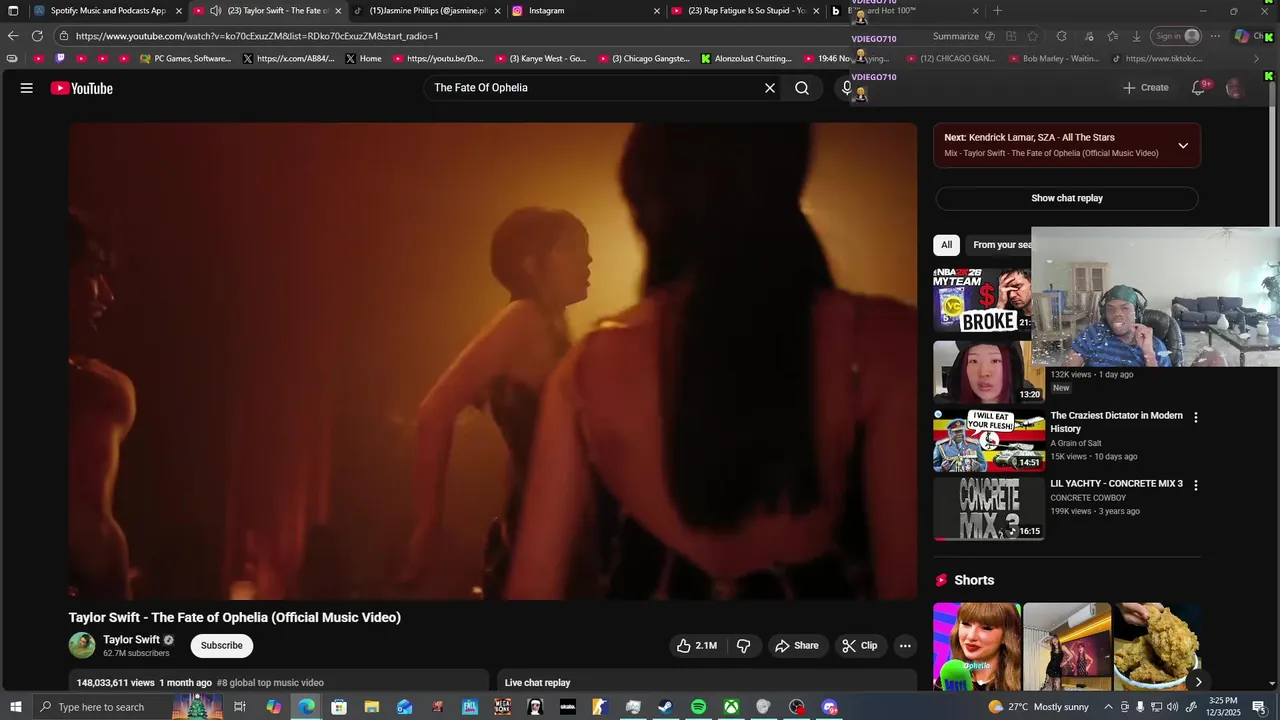The width and height of the screenshot is (1280, 720).
Task: Clip the video
Action: [x=860, y=646]
